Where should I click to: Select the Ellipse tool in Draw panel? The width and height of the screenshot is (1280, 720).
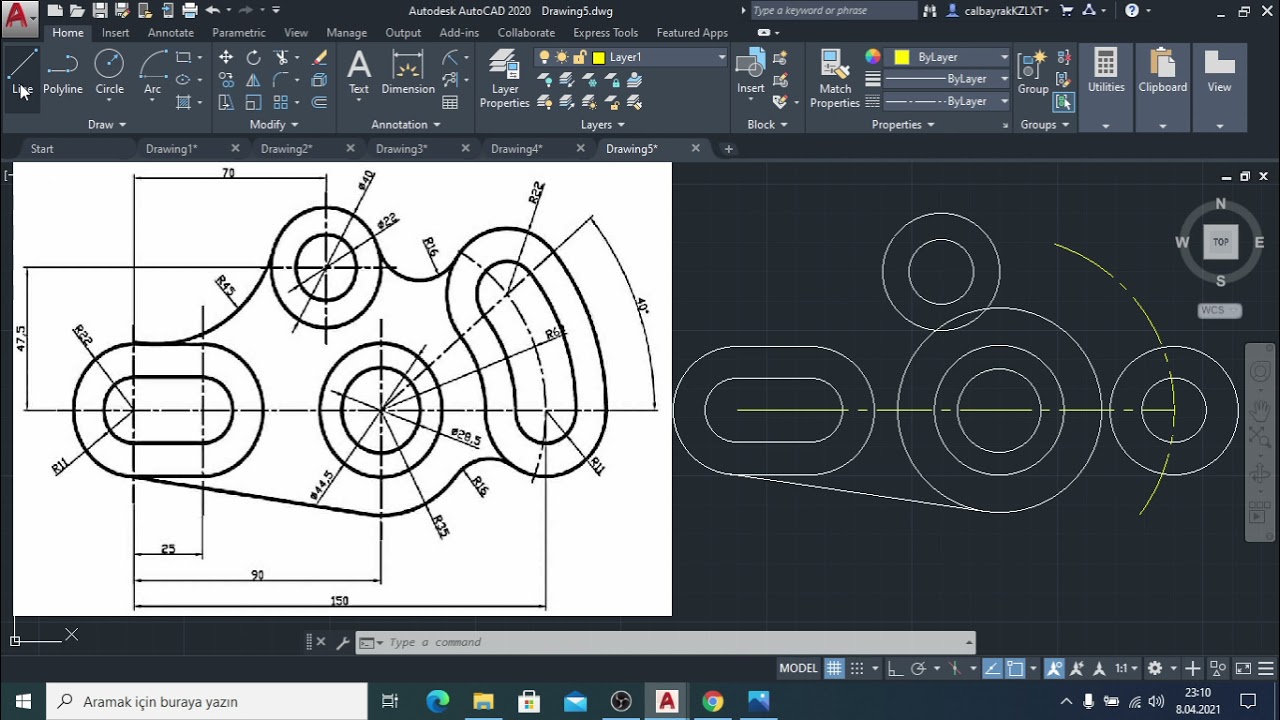[x=183, y=80]
